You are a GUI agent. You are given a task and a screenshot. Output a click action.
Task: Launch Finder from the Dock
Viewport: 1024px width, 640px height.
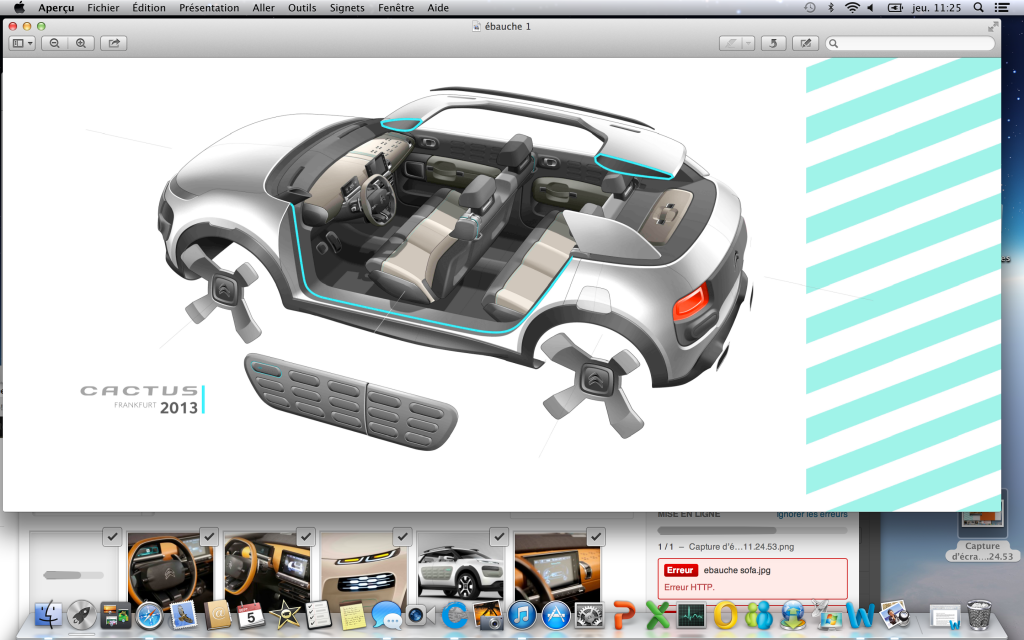pyautogui.click(x=49, y=614)
